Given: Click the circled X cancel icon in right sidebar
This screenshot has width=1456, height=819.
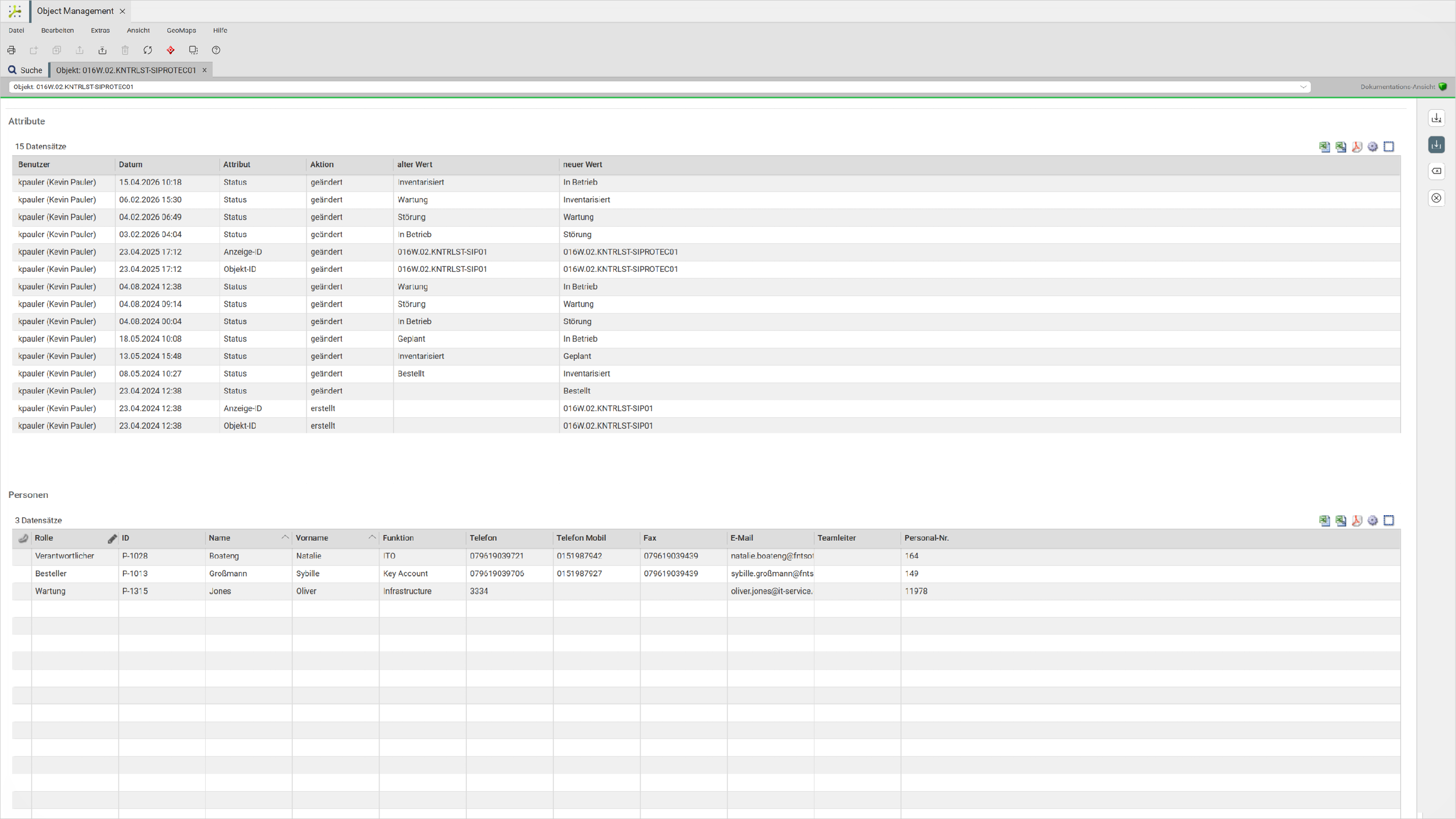Looking at the screenshot, I should pyautogui.click(x=1436, y=198).
